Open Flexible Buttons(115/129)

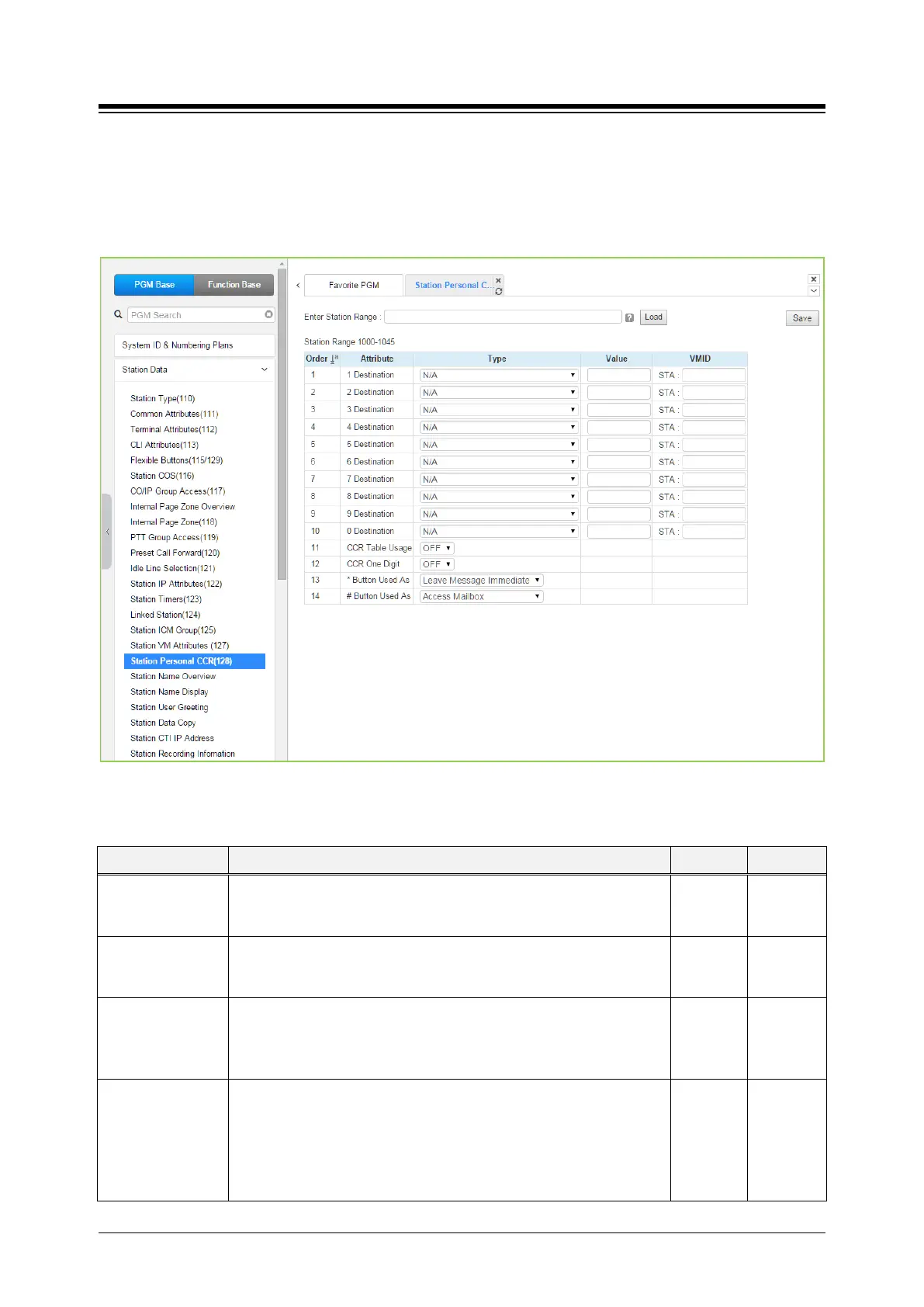click(x=176, y=460)
